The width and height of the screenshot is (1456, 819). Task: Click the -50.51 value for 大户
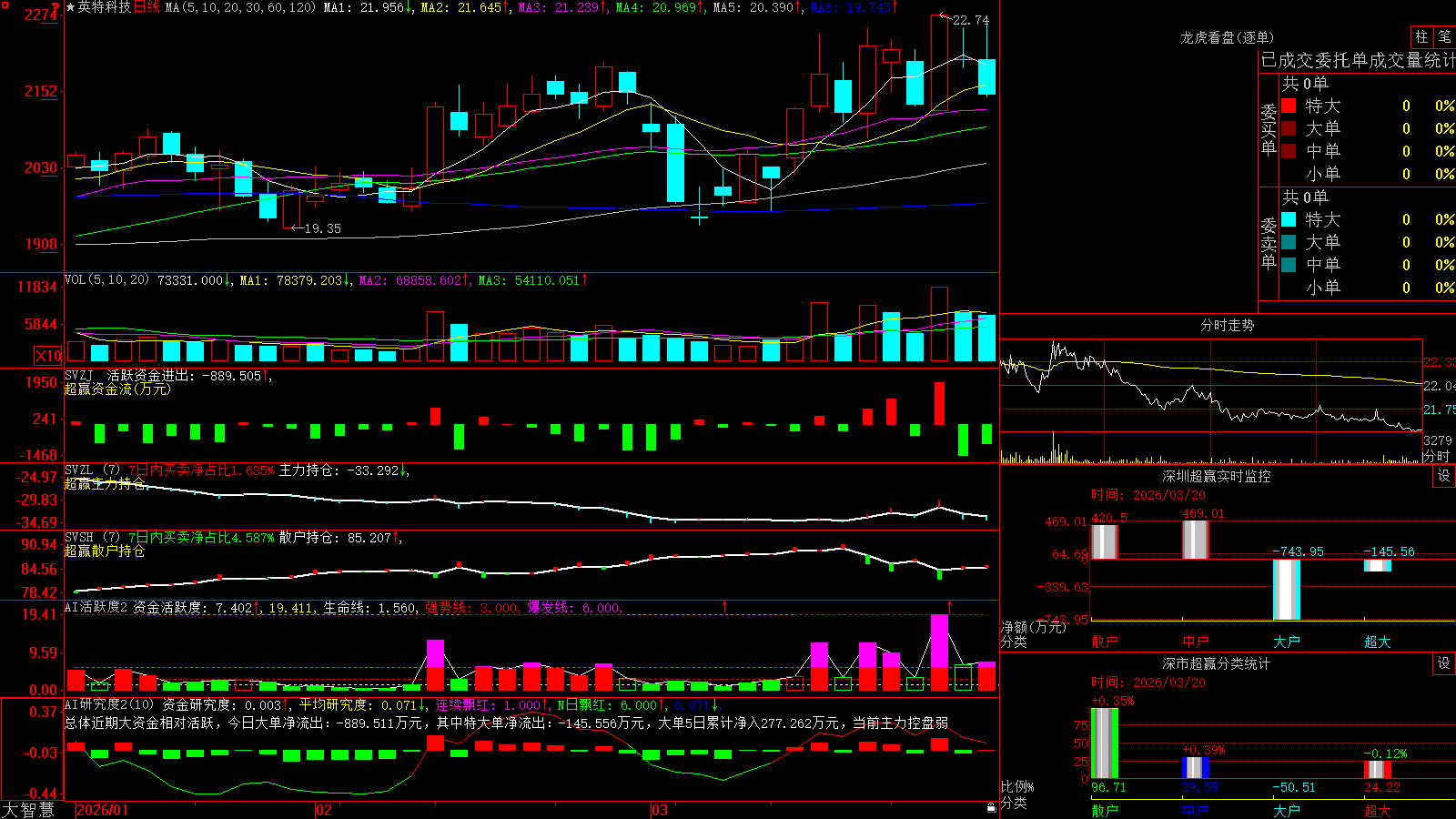[x=1294, y=787]
